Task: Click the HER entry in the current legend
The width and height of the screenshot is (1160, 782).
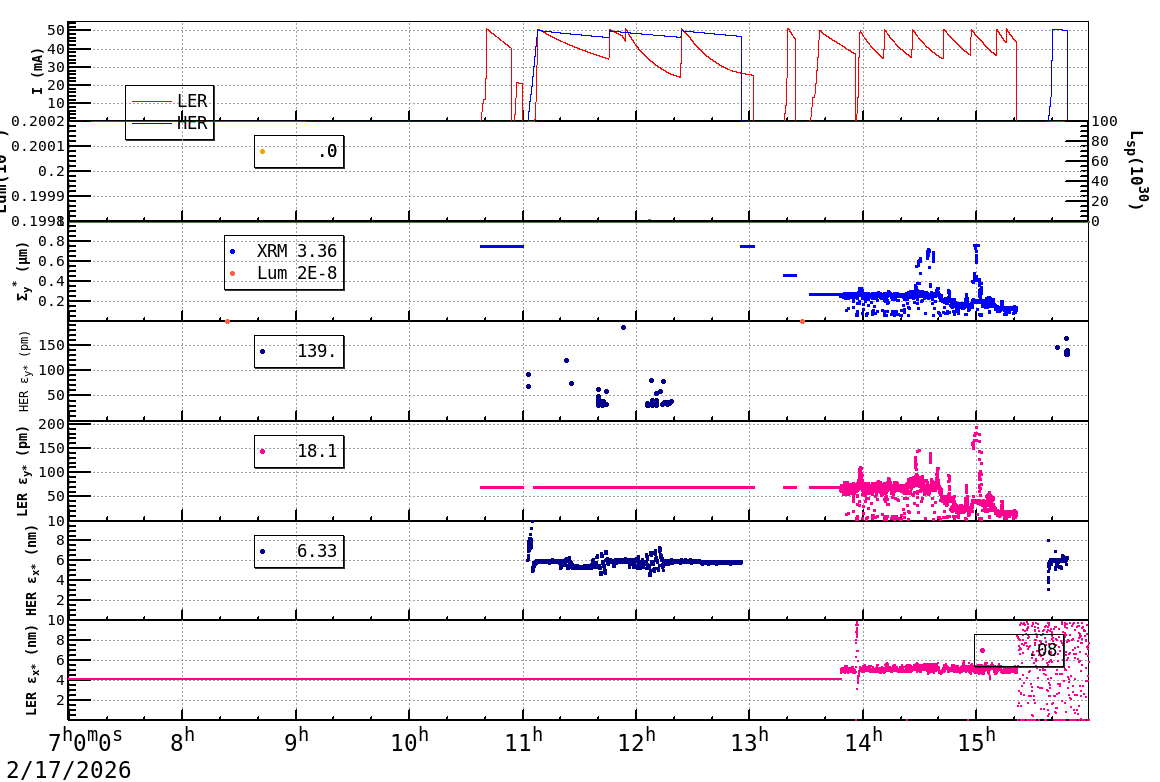Action: coord(169,124)
